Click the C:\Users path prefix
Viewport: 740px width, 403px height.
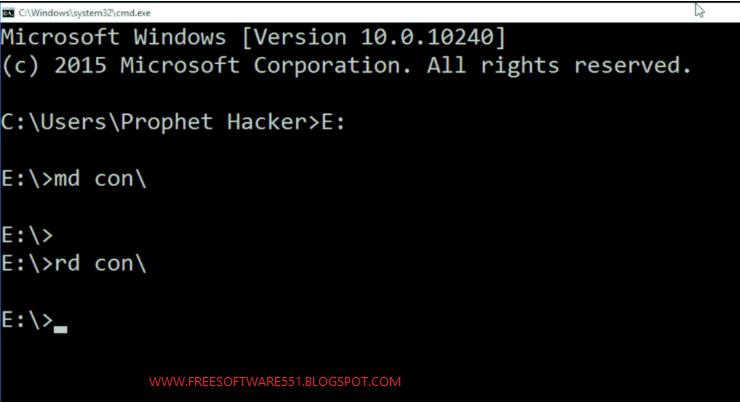[x=54, y=122]
